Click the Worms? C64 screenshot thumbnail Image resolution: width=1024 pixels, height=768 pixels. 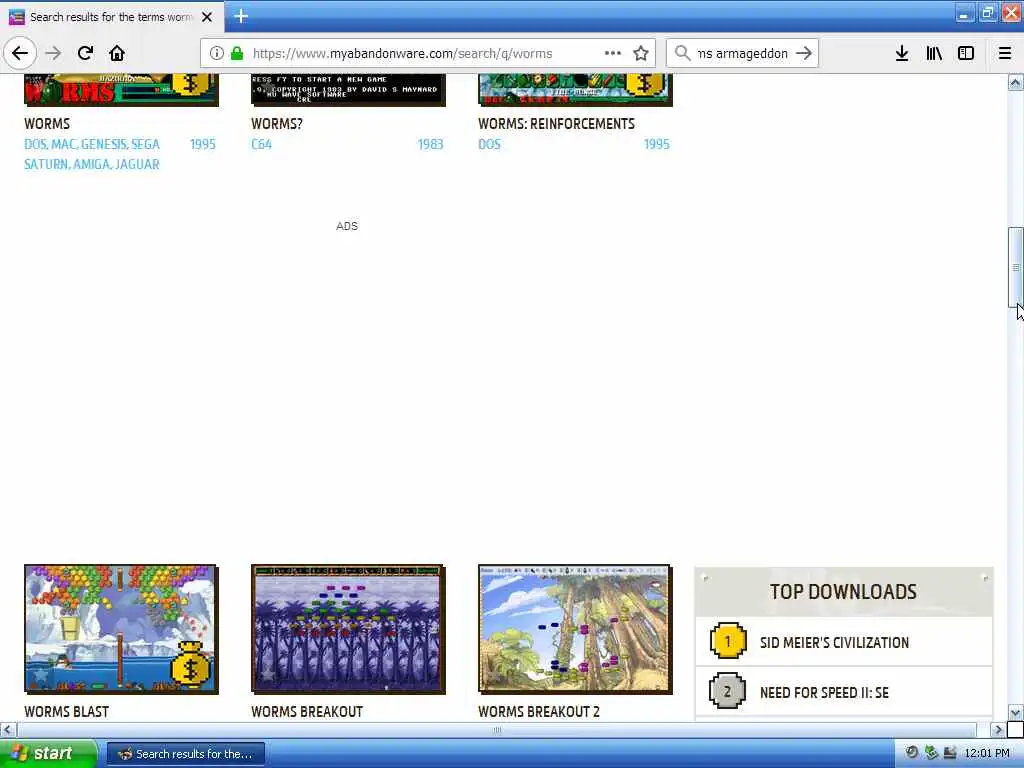[x=348, y=90]
